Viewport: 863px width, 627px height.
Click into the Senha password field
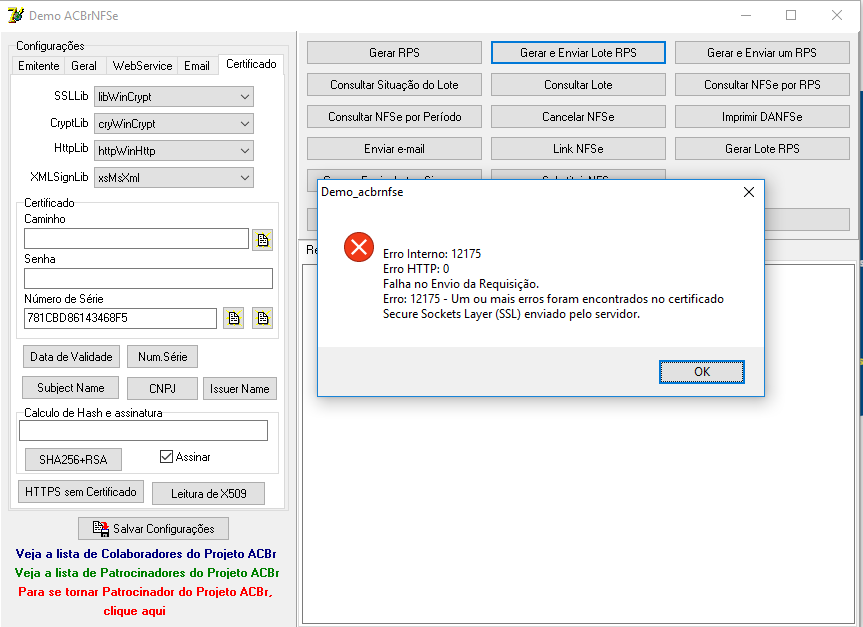[149, 279]
